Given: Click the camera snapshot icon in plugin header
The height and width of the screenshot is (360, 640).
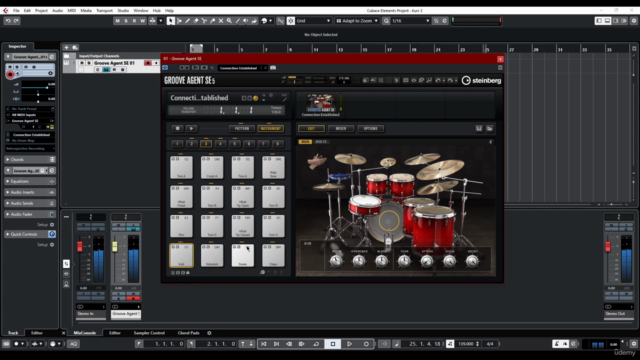Looking at the screenshot, I should click(x=273, y=68).
